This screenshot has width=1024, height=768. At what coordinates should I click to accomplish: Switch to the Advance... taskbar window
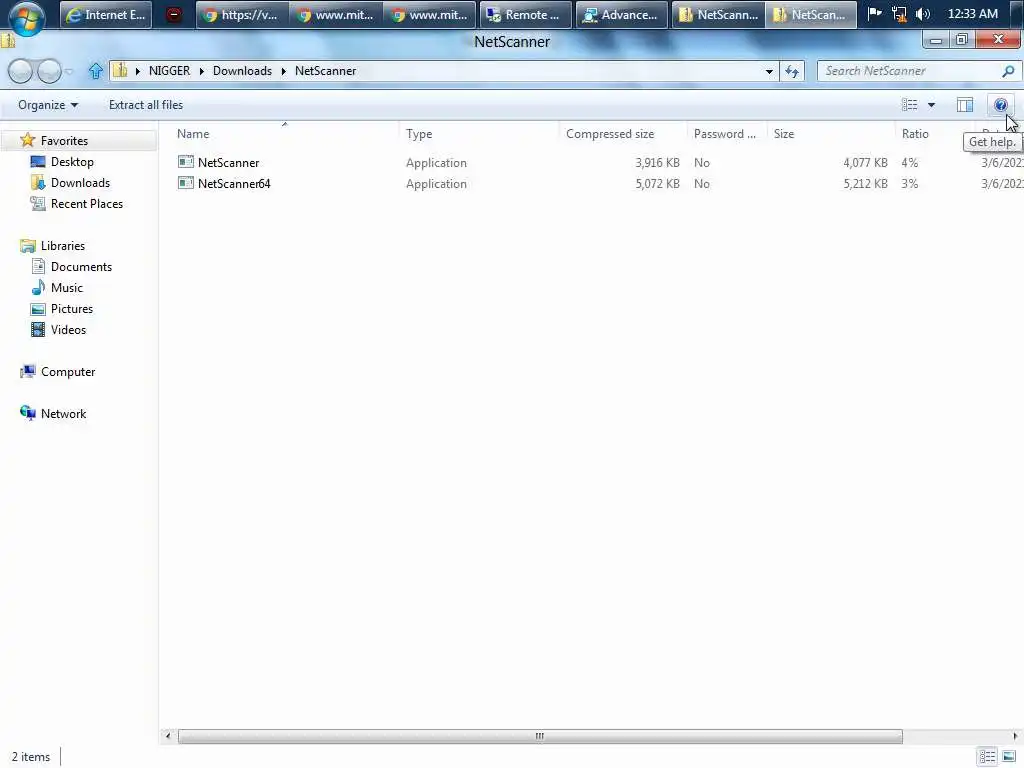(621, 14)
